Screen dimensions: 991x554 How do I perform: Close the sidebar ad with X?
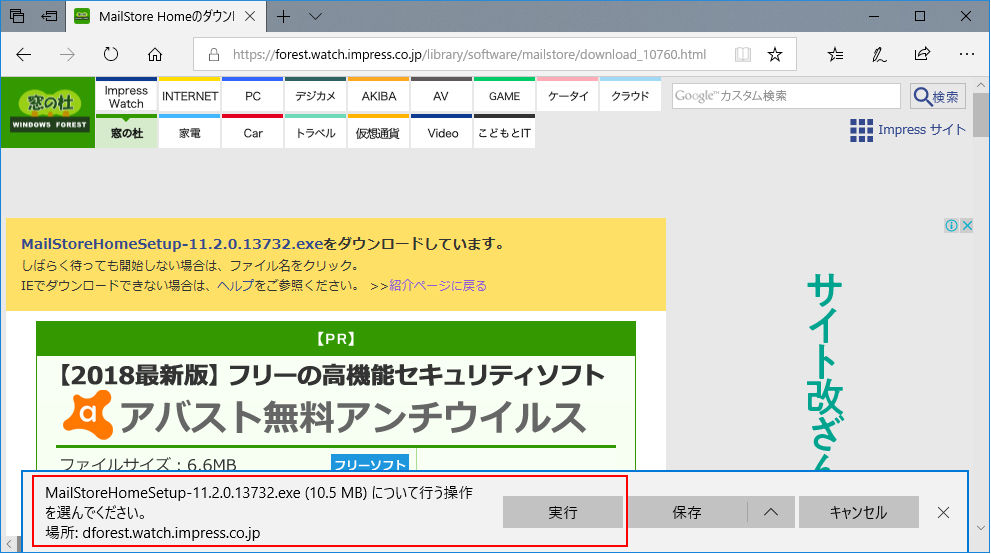tap(967, 226)
